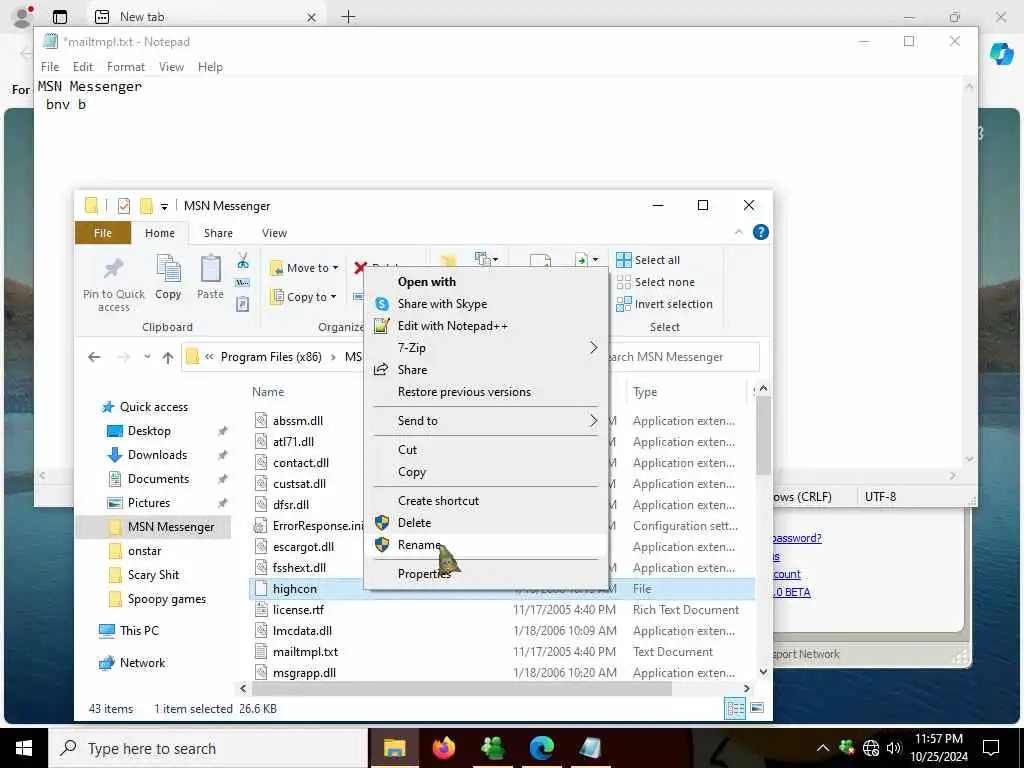The width and height of the screenshot is (1024, 768).
Task: Open the notification center icon
Action: coord(991,748)
